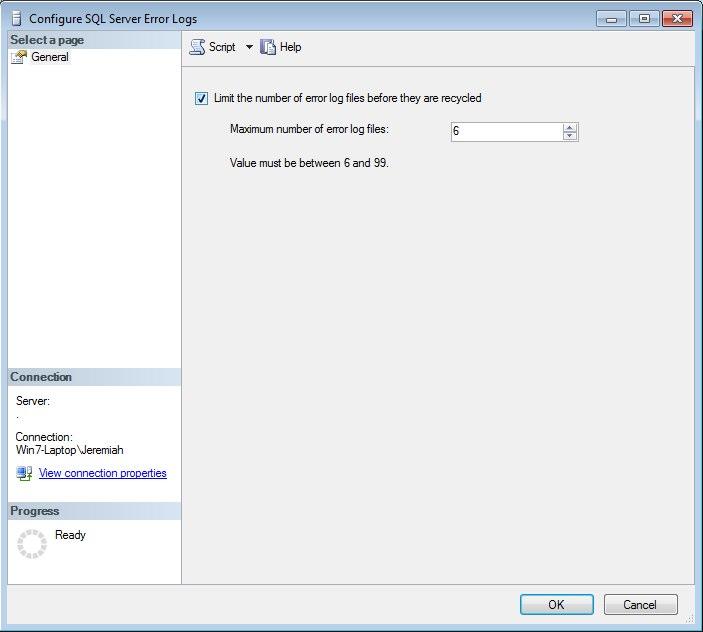Click the 'Ready' progress status text
This screenshot has width=703, height=632.
tap(70, 535)
